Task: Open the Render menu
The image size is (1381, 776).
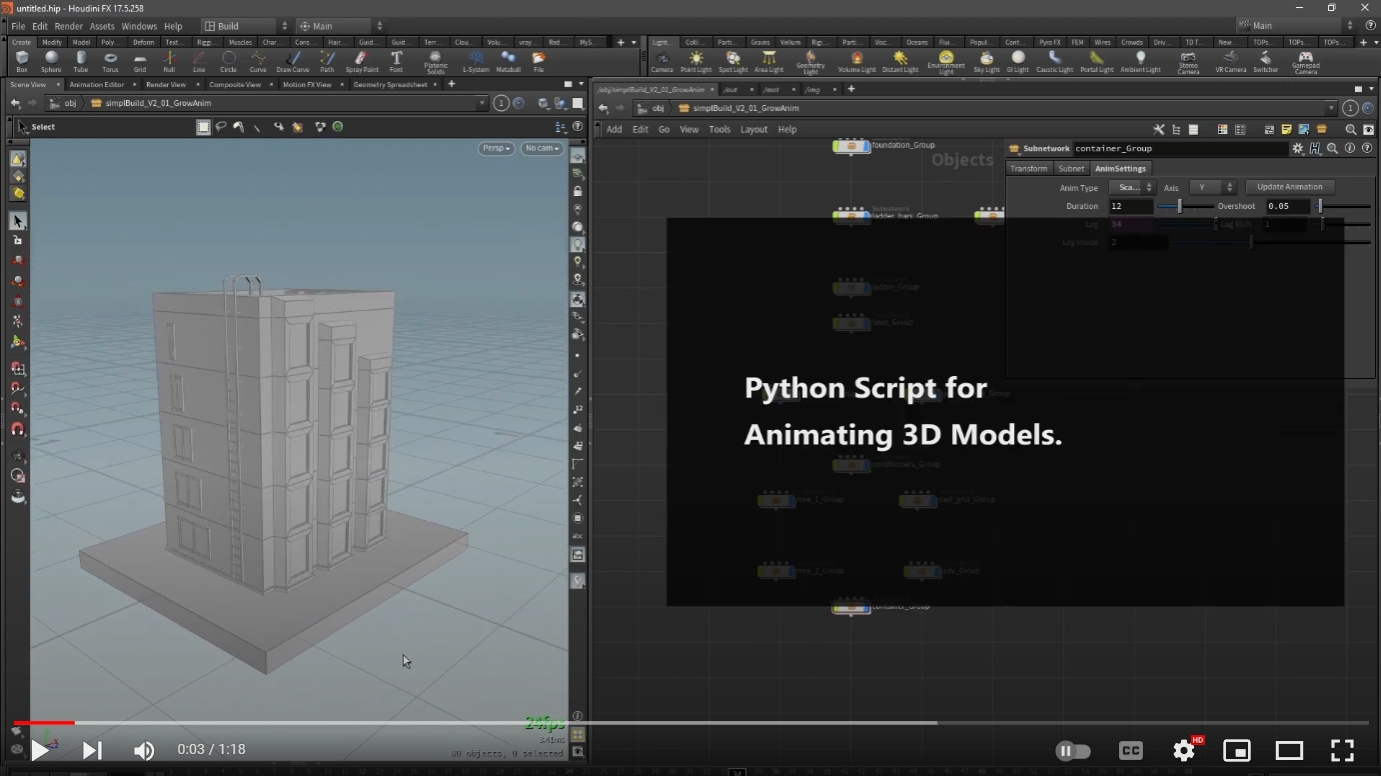Action: coord(68,26)
